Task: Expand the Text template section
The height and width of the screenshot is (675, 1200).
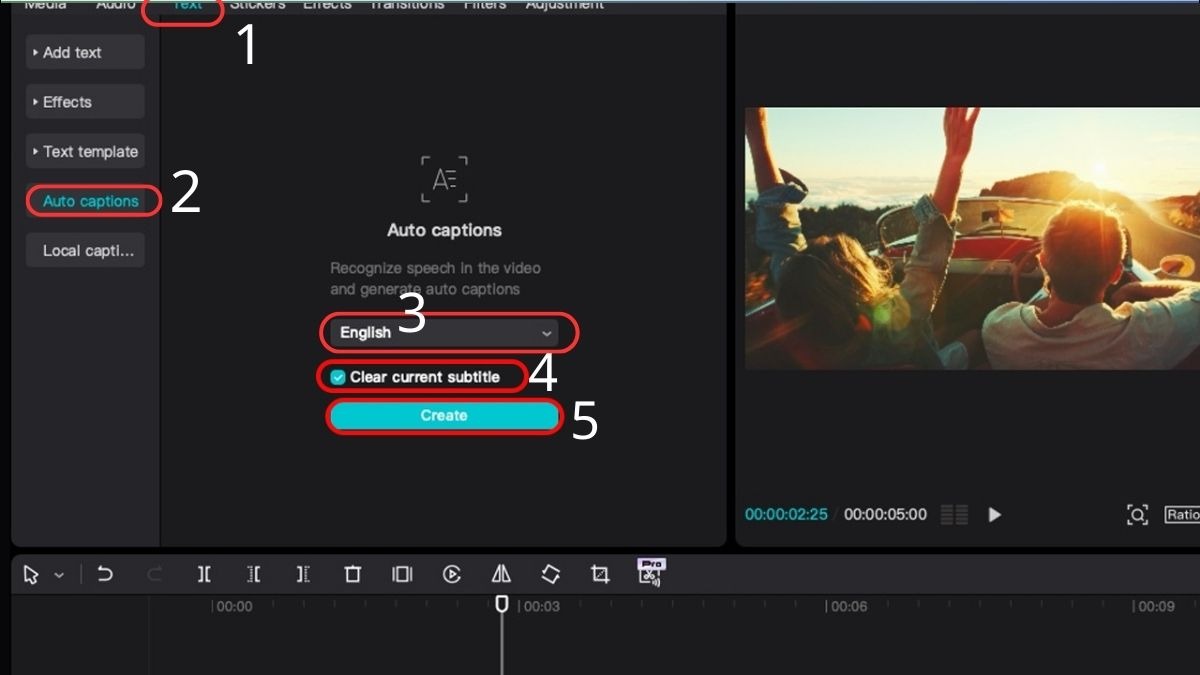Action: (x=85, y=151)
